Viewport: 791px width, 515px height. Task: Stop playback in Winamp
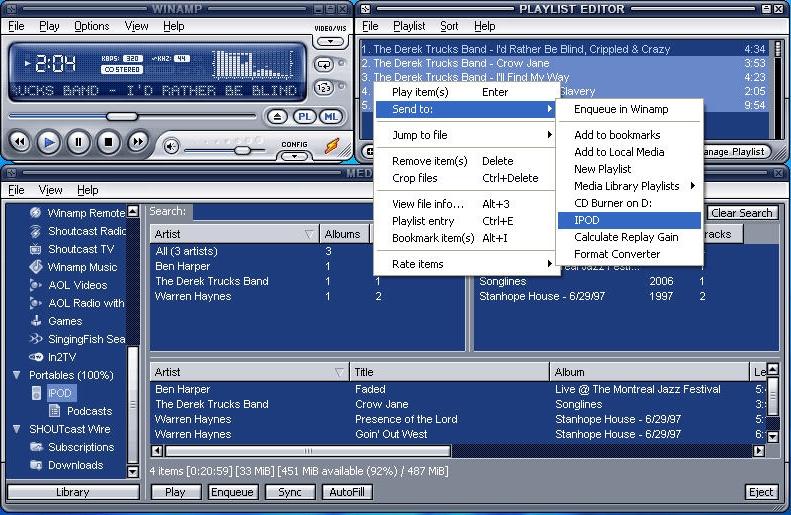click(x=108, y=143)
